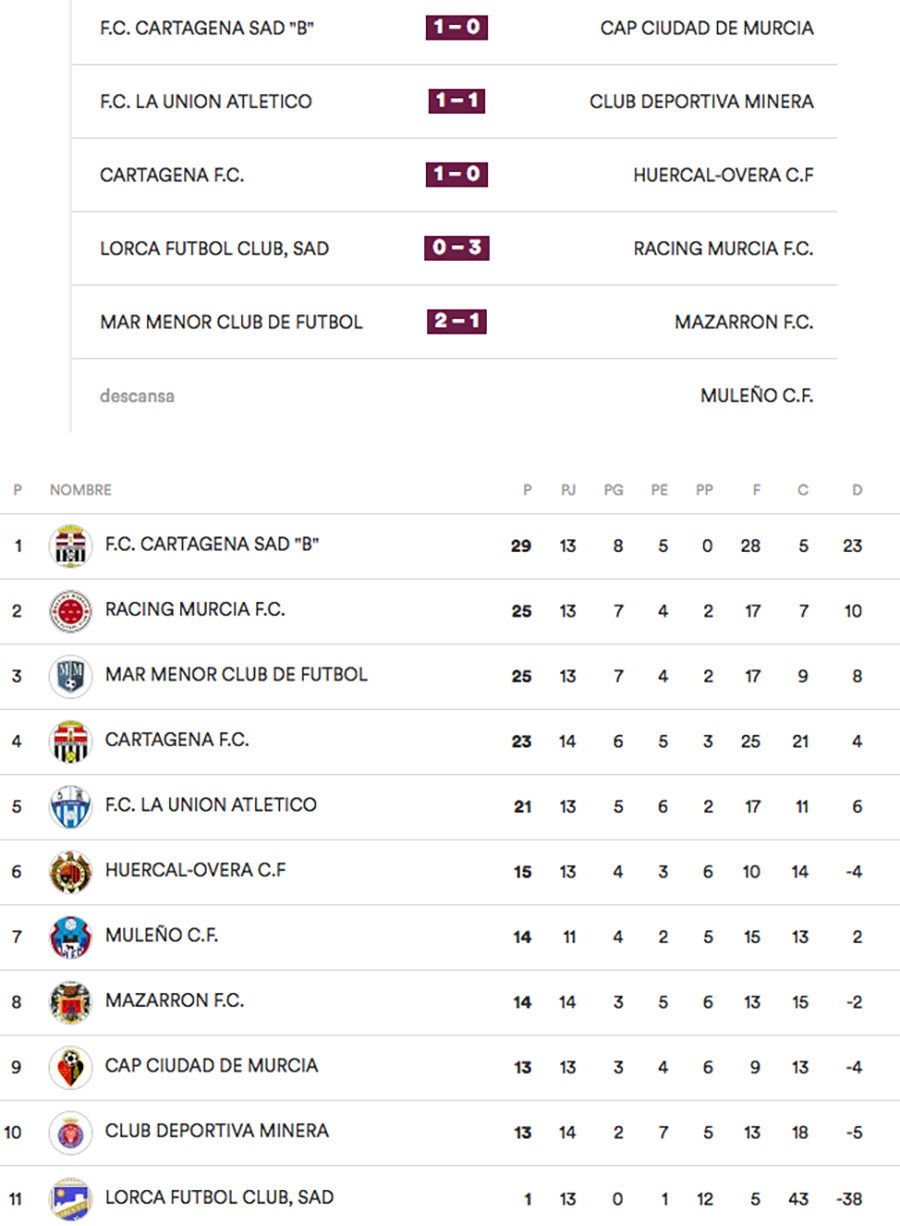
Task: Click the NOMBRE column header
Action: (x=81, y=490)
